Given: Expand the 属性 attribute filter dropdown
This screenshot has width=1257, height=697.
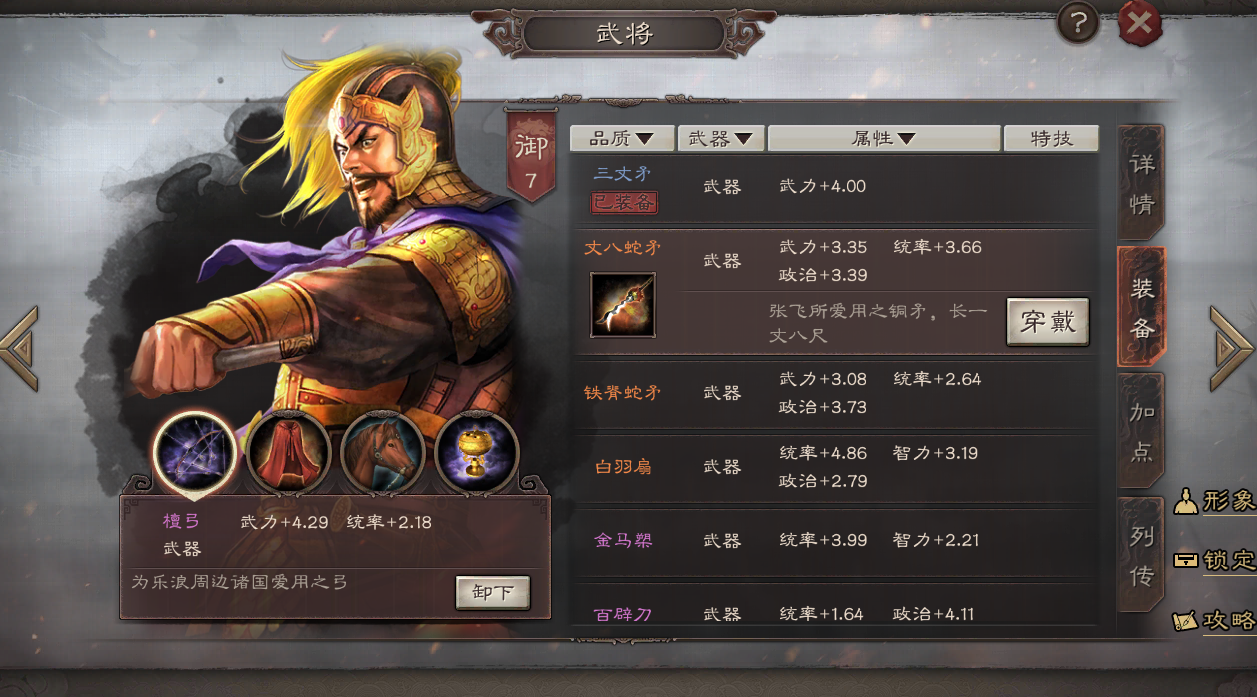Looking at the screenshot, I should click(x=884, y=138).
